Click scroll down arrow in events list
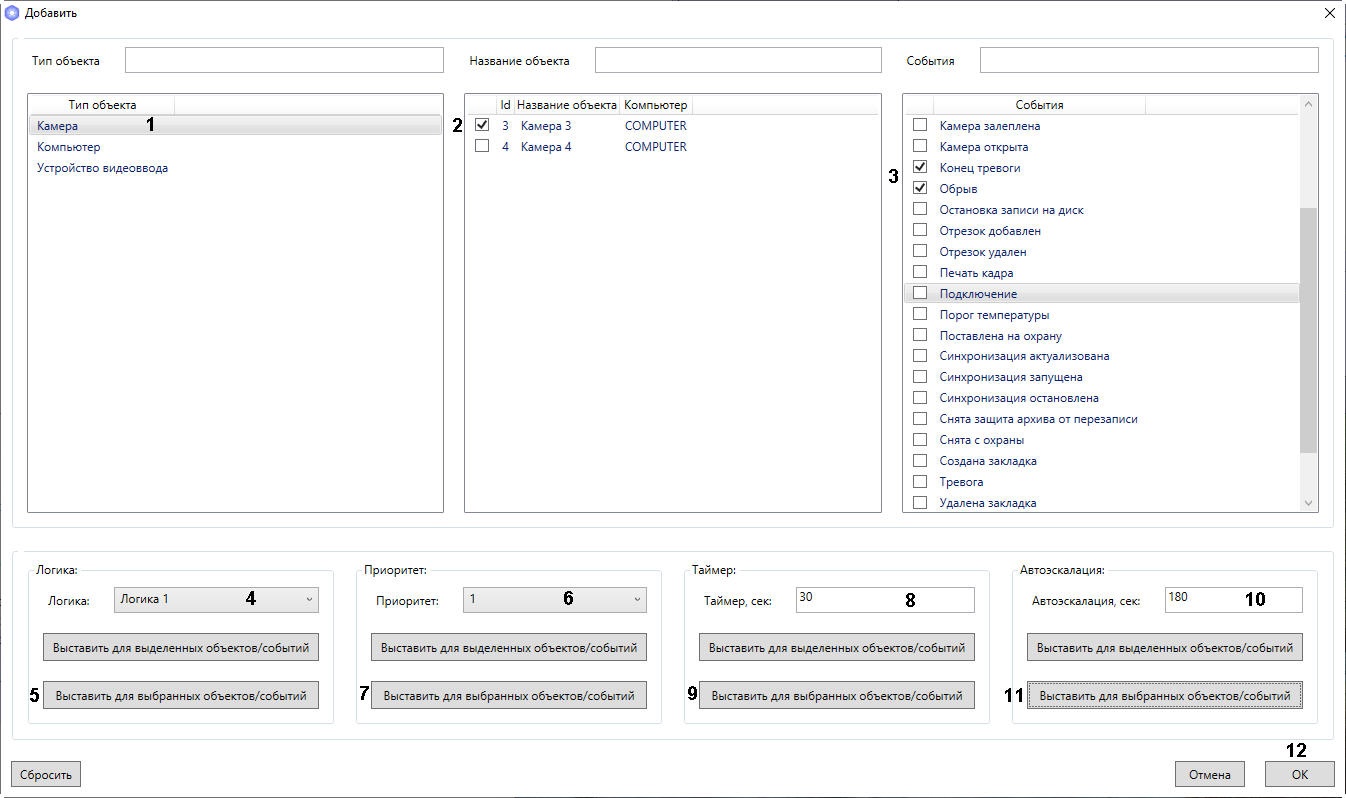This screenshot has height=798, width=1346. pyautogui.click(x=1308, y=503)
